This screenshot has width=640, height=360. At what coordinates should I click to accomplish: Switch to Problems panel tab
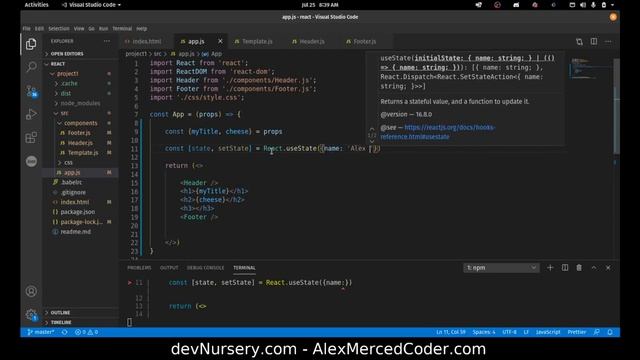pos(139,268)
